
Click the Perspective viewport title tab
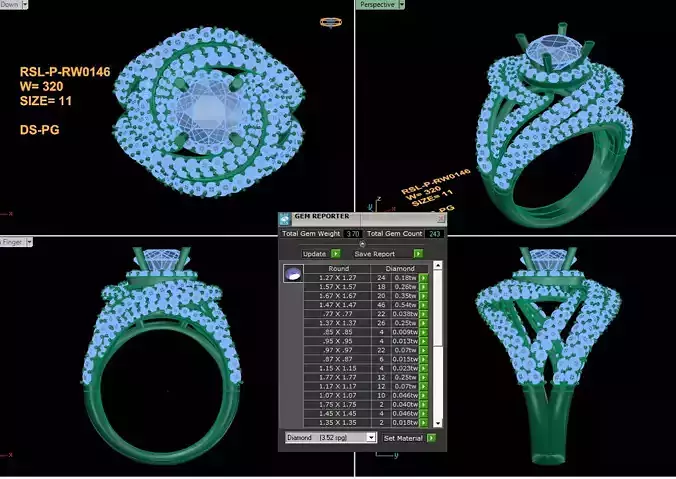[377, 5]
